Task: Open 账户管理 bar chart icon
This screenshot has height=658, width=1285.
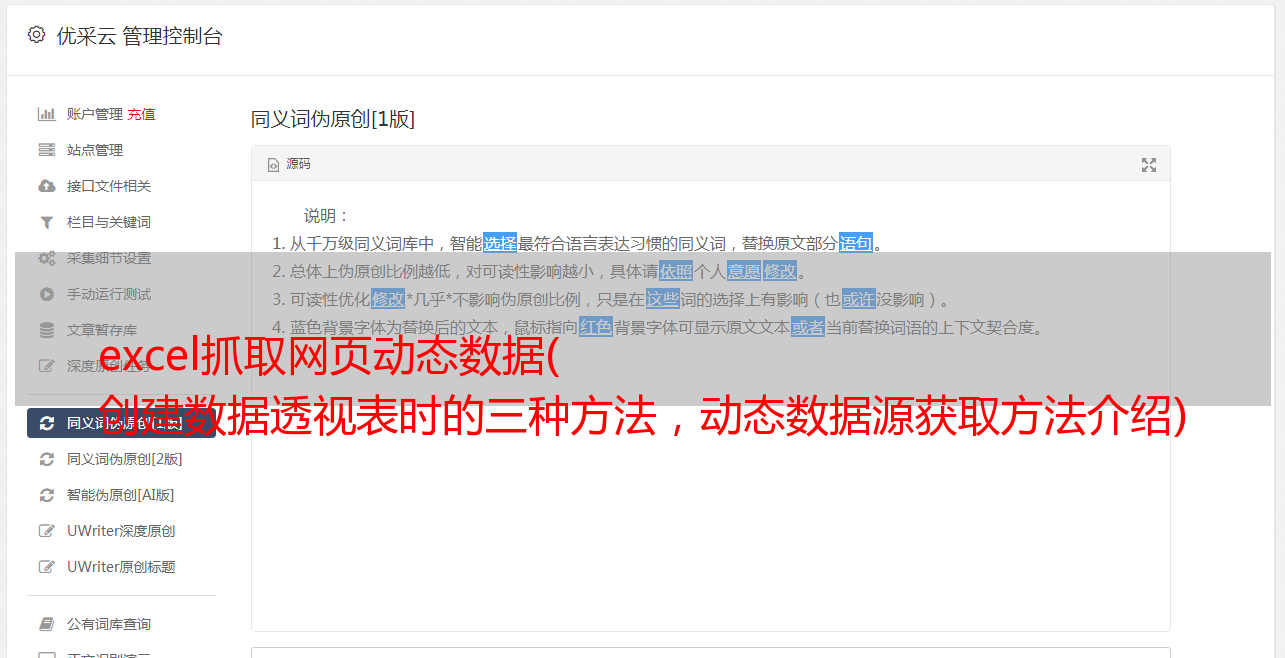Action: [46, 114]
